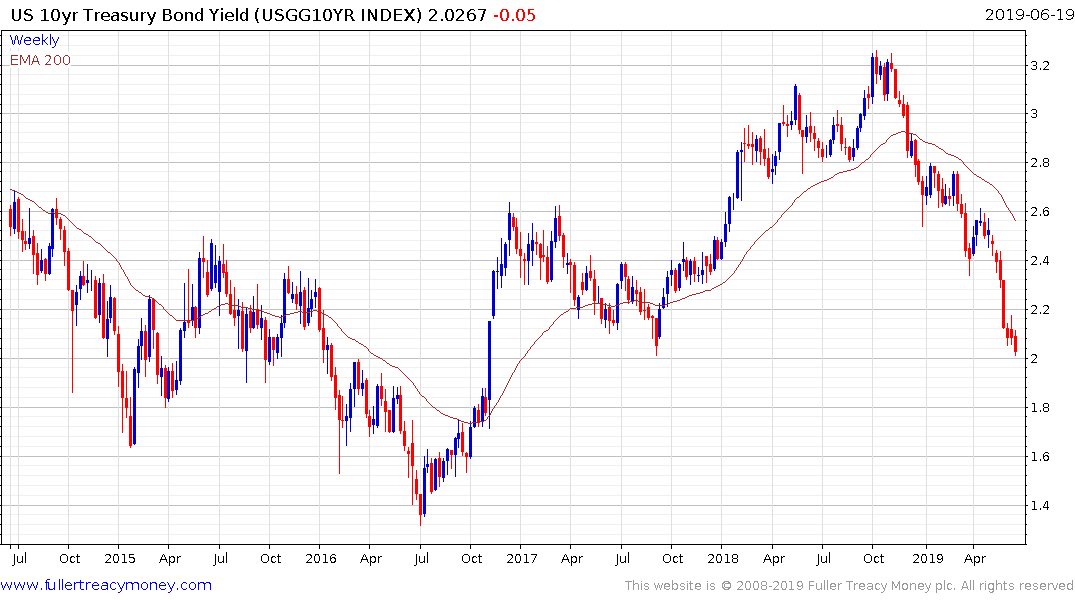Click the y-axis label 2

click(x=1035, y=359)
